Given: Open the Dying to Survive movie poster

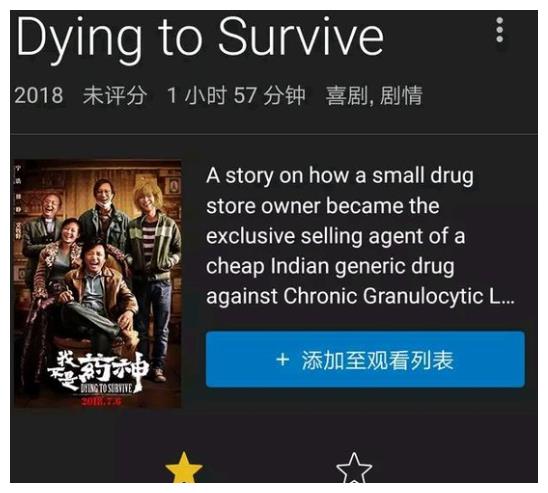Looking at the screenshot, I should click(x=98, y=284).
